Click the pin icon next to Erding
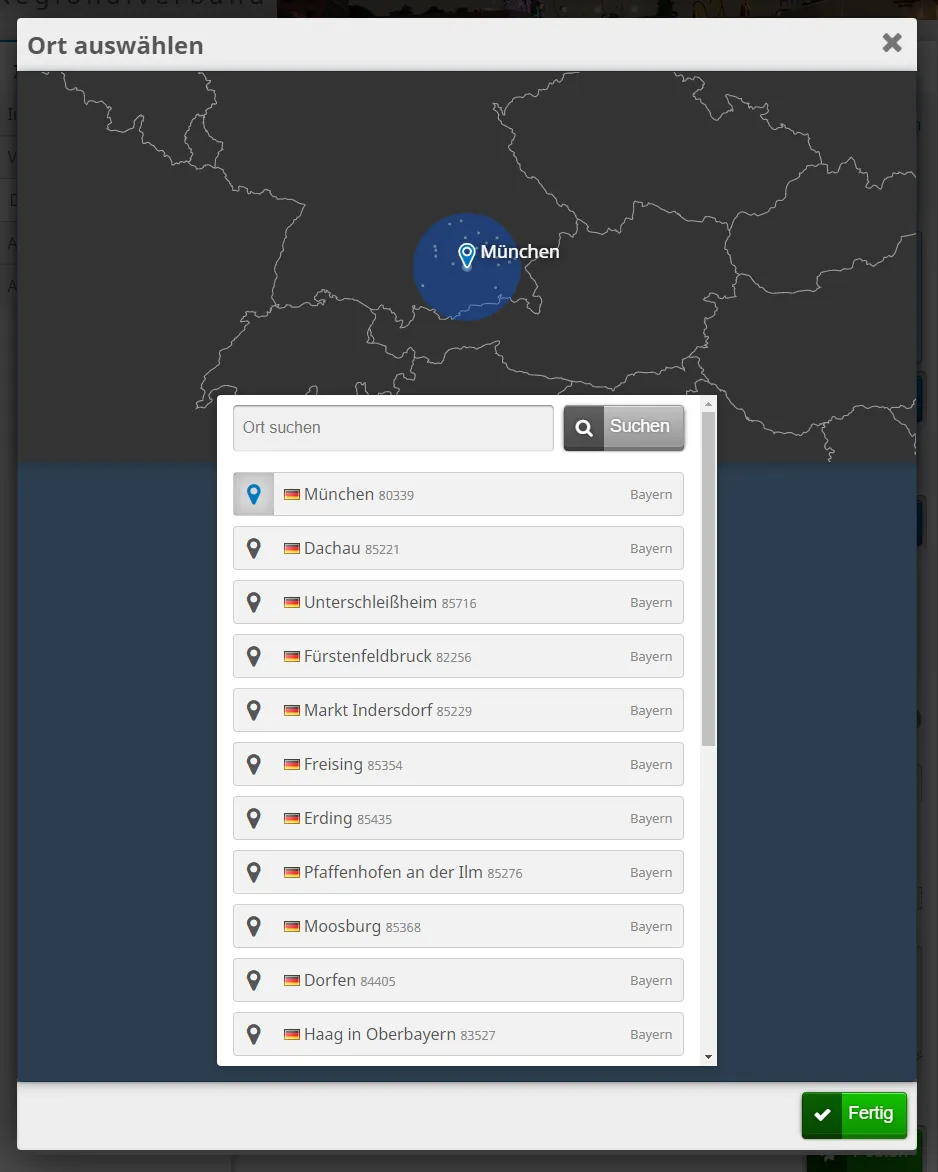938x1172 pixels. 254,818
